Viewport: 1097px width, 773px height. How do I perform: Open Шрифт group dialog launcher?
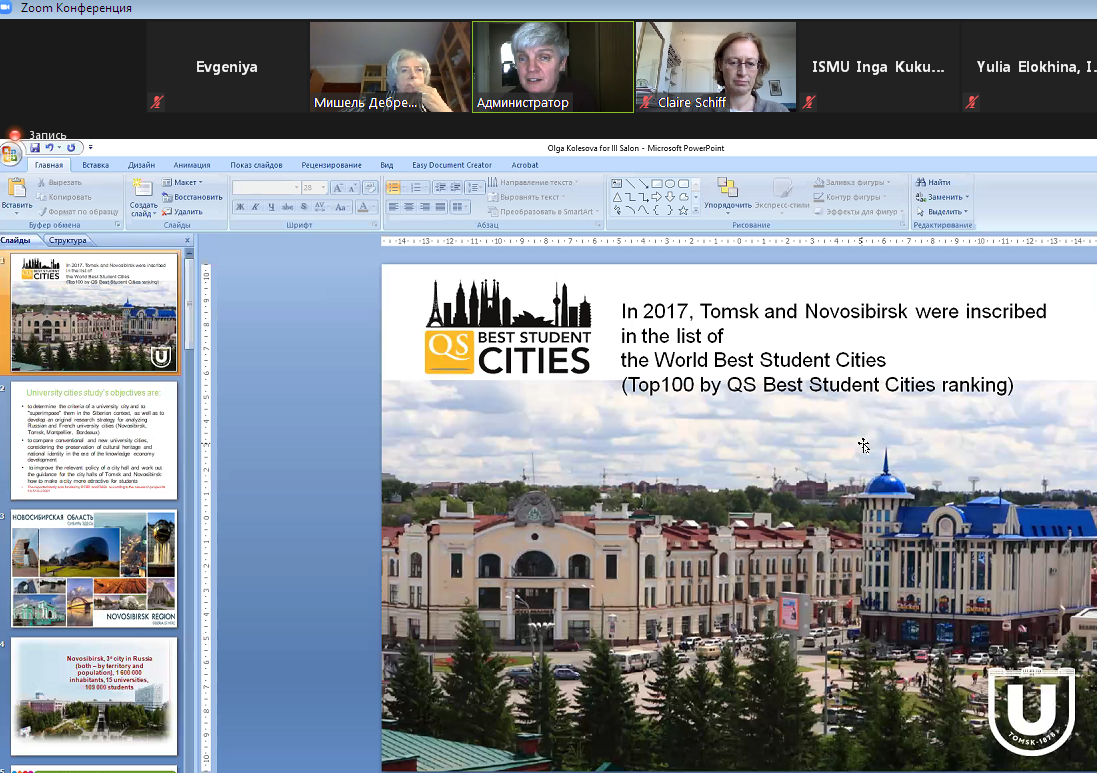[375, 225]
